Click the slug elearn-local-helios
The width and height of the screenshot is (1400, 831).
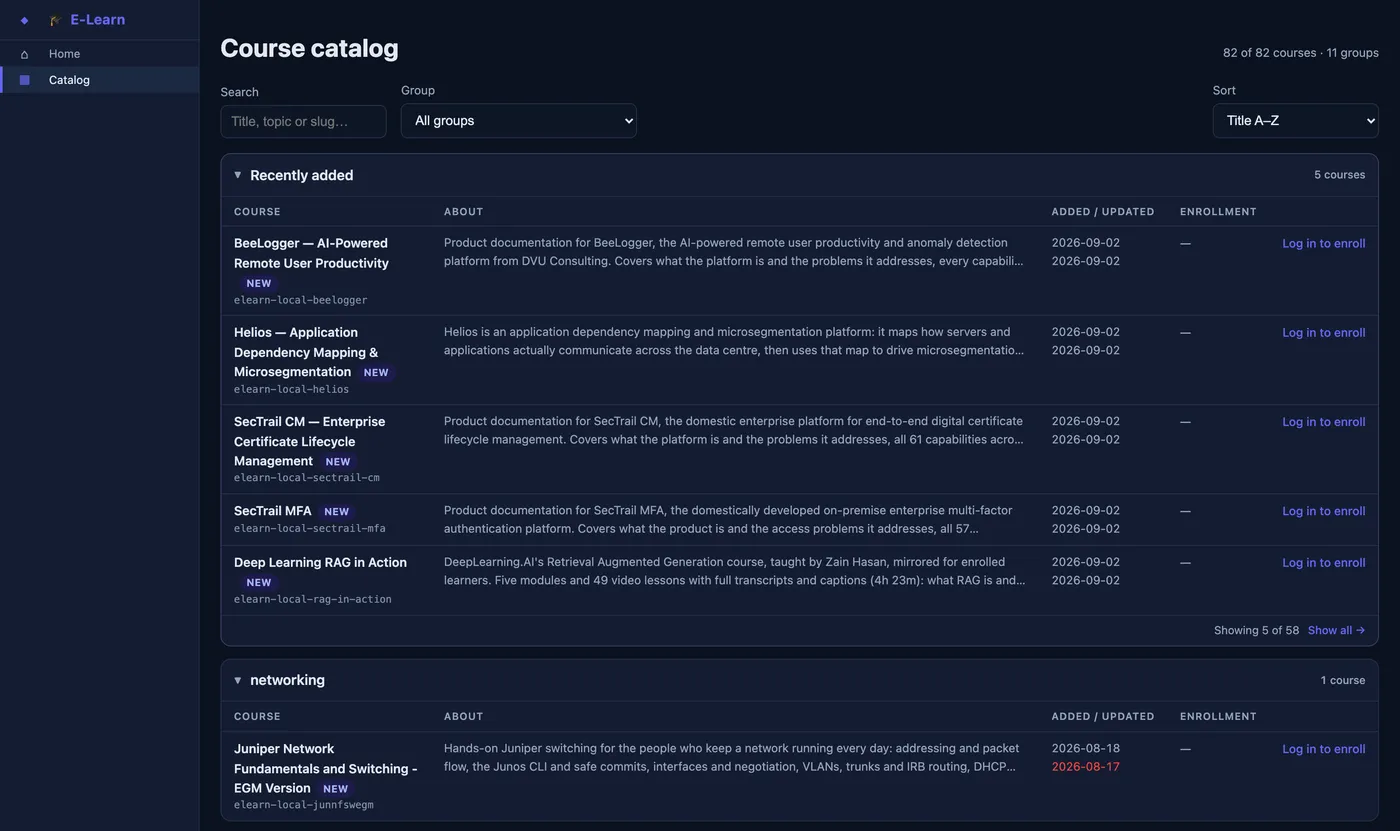coord(291,389)
